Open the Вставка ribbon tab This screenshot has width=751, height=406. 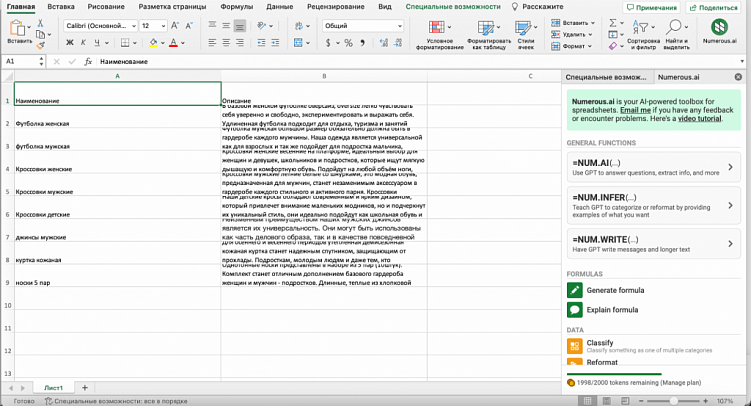[61, 7]
